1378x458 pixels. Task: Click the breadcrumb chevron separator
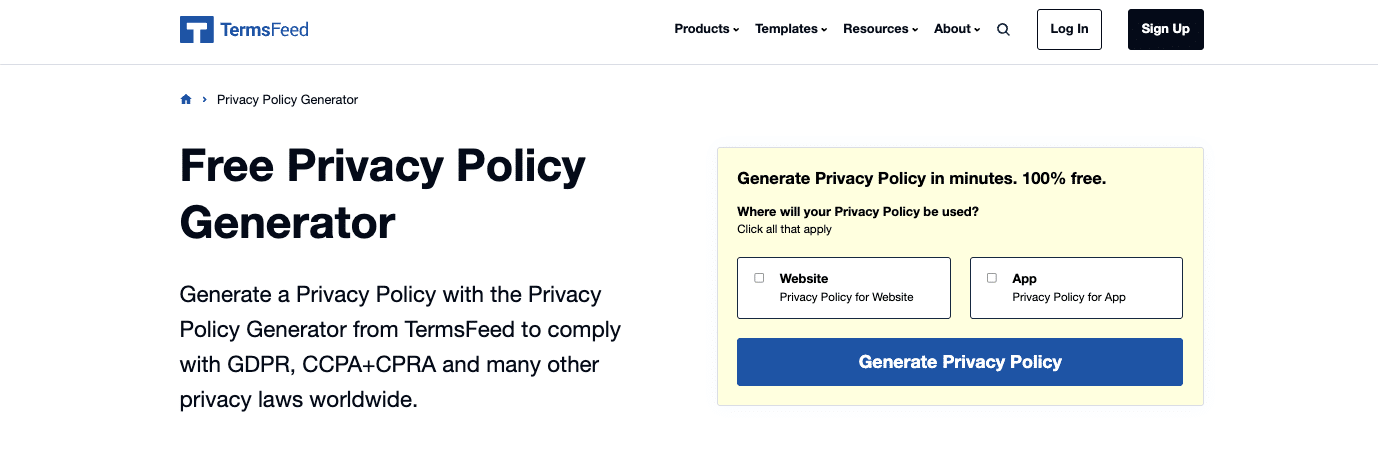(x=204, y=100)
